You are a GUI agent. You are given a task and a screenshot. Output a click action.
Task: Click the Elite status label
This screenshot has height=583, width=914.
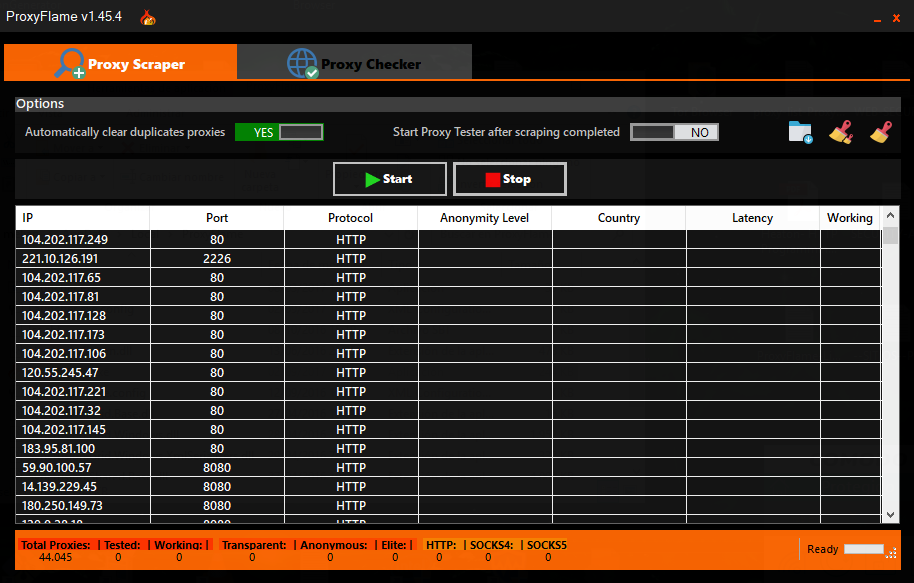pos(394,545)
